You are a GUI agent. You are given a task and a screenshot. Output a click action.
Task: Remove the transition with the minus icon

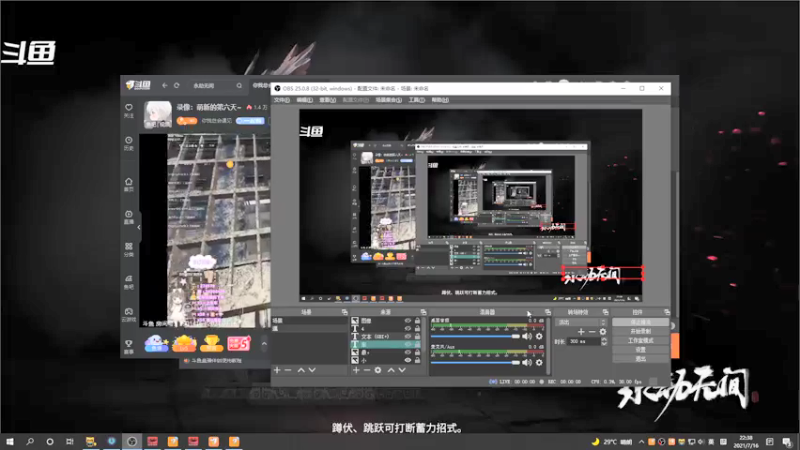(x=592, y=332)
